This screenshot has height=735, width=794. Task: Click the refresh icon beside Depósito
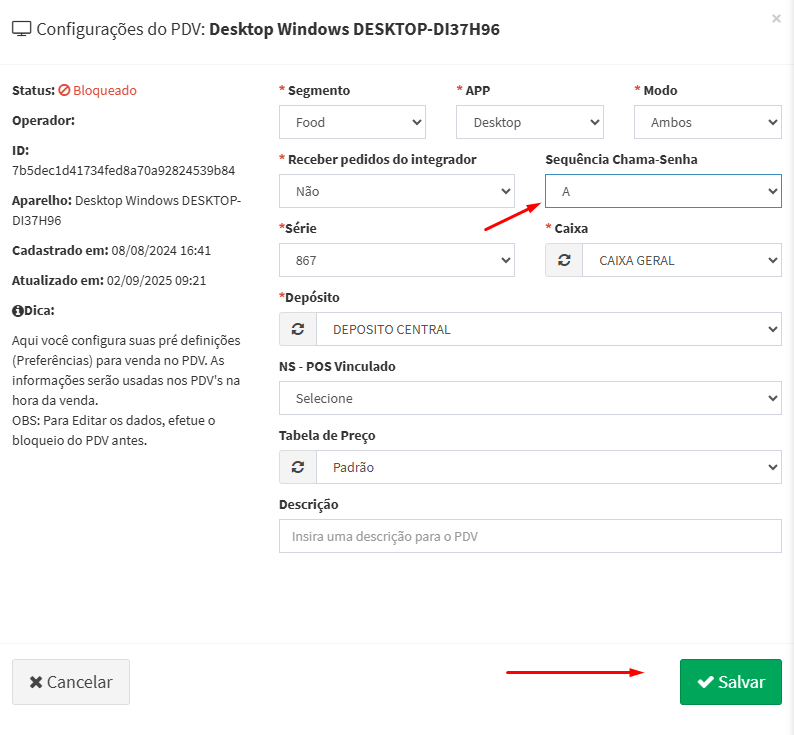coord(298,329)
